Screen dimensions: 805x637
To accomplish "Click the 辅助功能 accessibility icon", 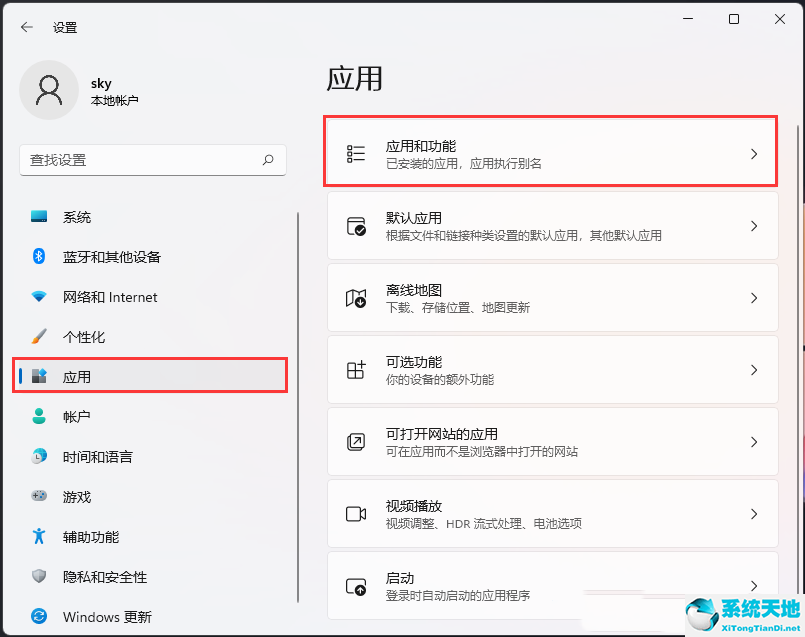I will coord(38,537).
